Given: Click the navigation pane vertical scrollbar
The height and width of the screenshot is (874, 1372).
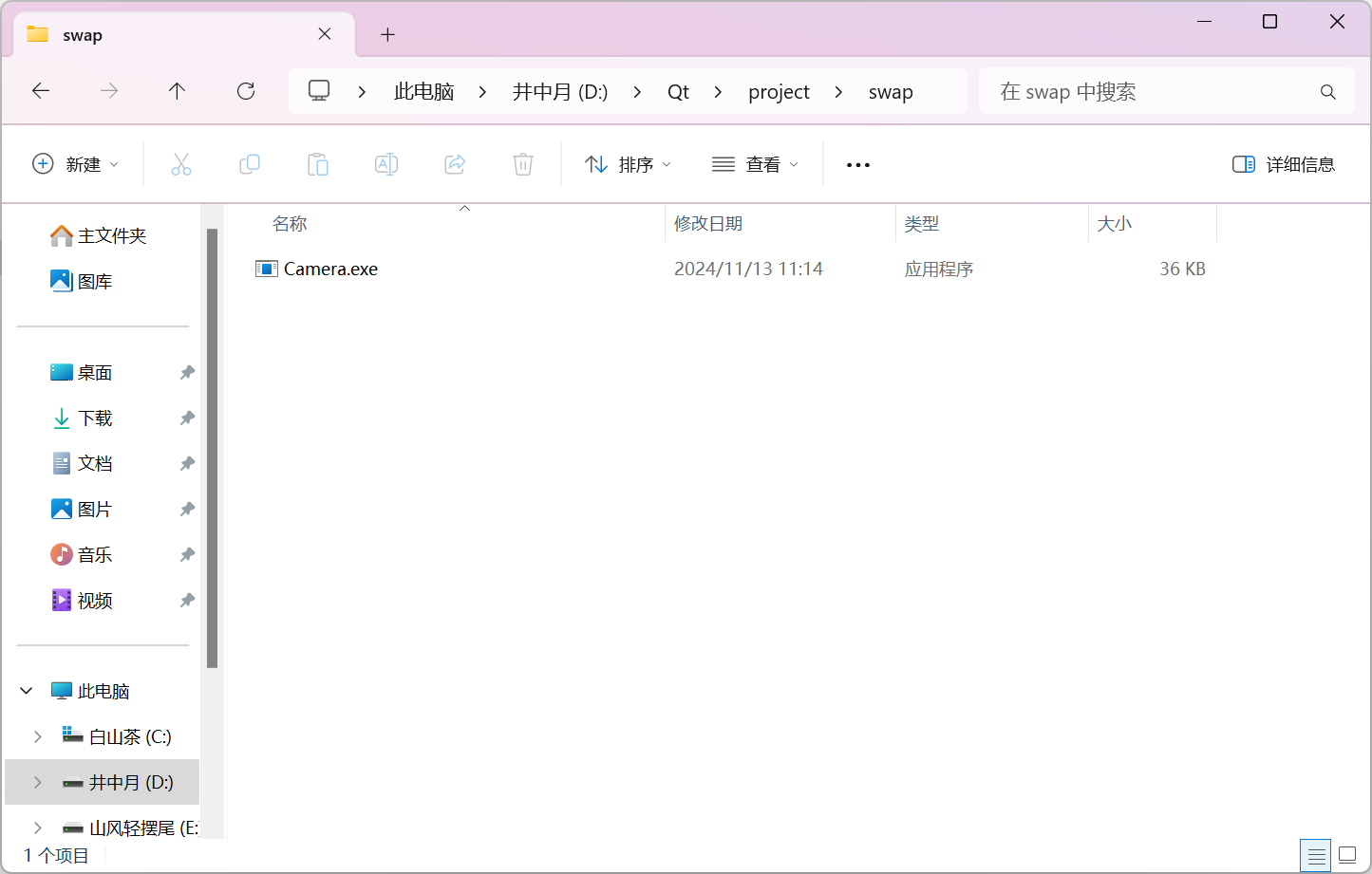Looking at the screenshot, I should [212, 448].
